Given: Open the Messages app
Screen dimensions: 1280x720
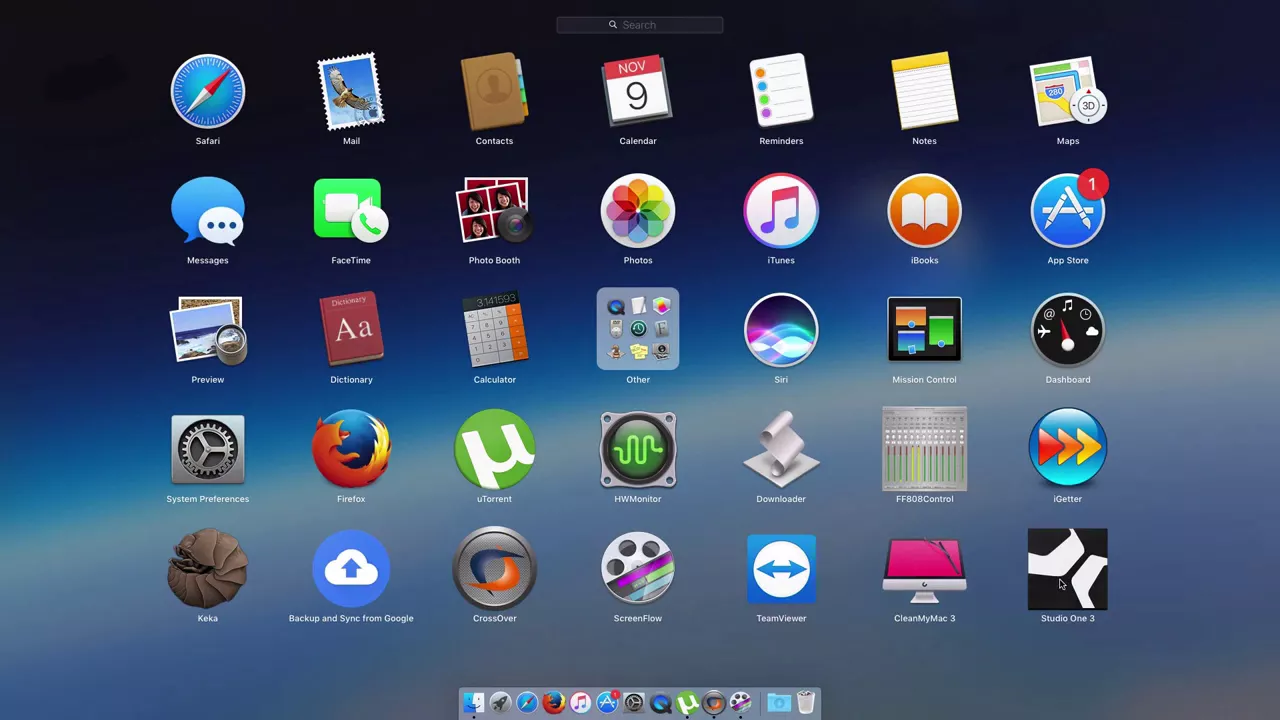Looking at the screenshot, I should tap(207, 212).
